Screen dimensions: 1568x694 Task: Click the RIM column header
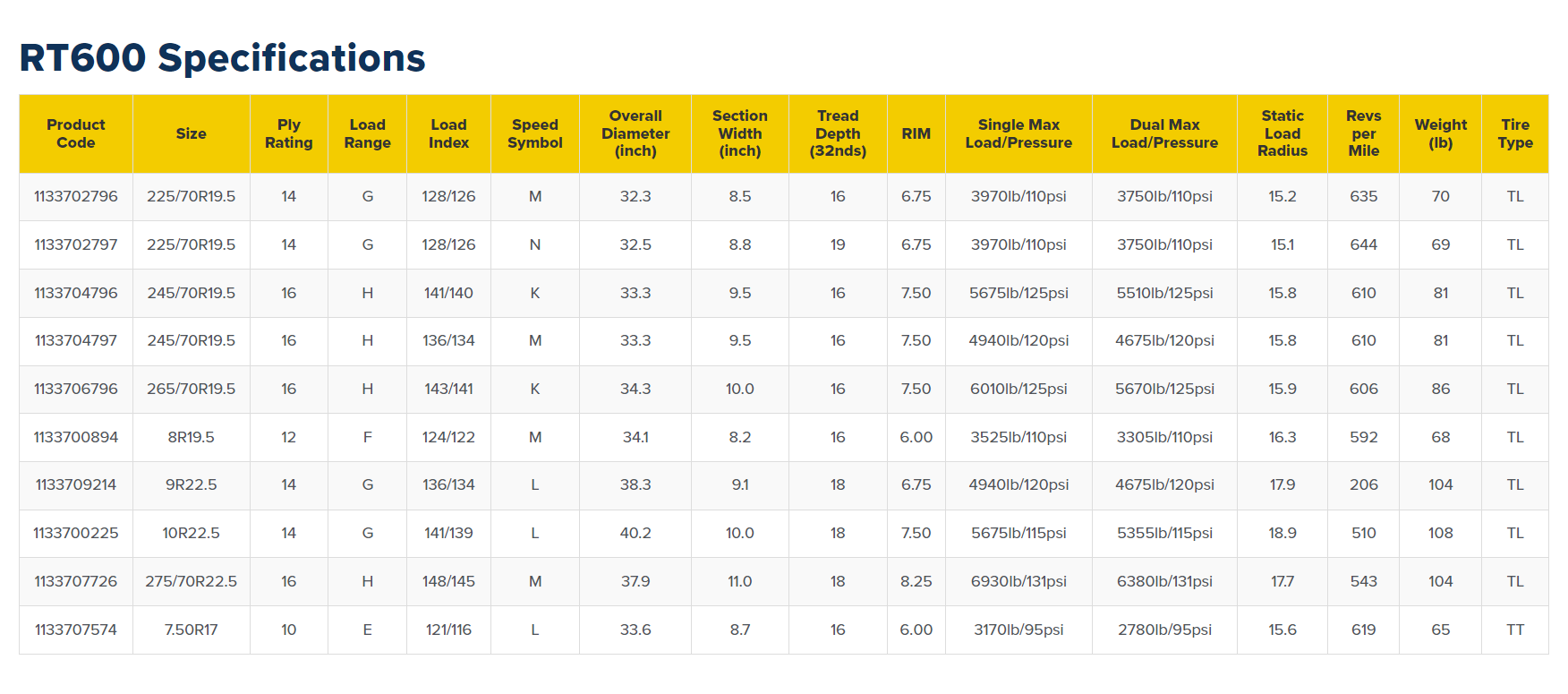916,133
